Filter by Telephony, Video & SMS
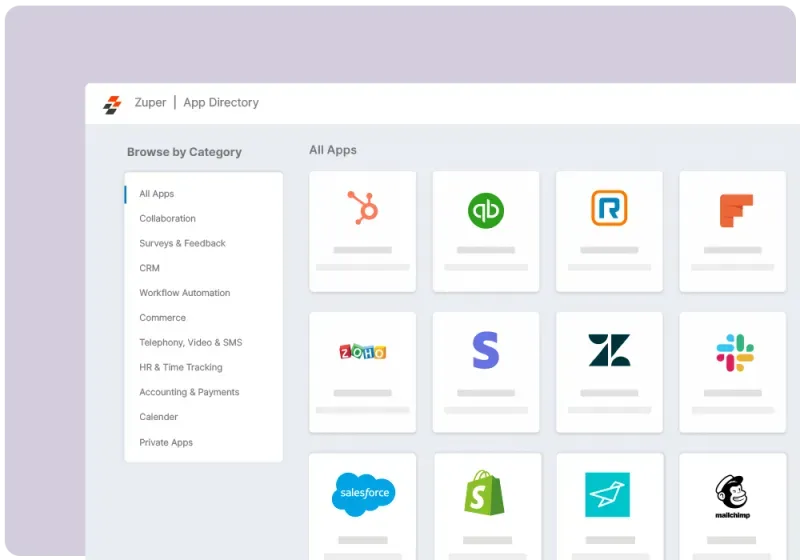 [190, 343]
